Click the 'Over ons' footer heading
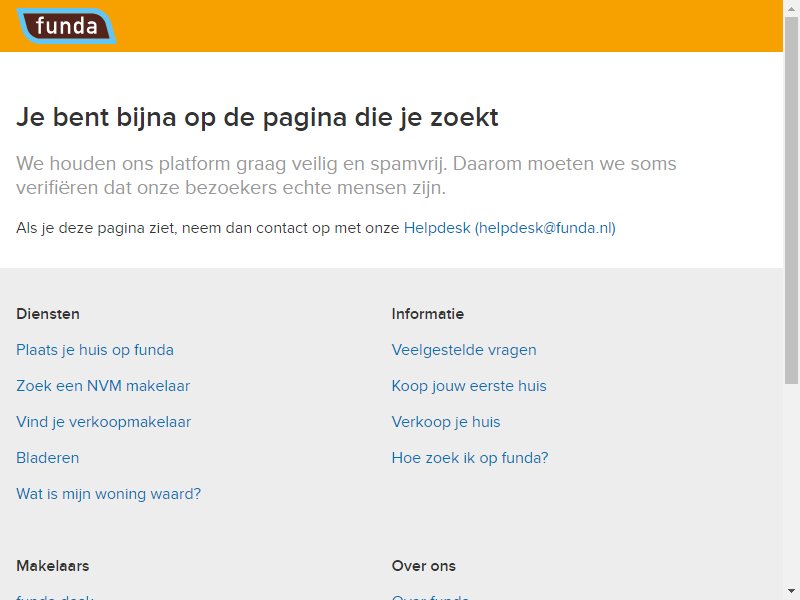 (x=423, y=566)
